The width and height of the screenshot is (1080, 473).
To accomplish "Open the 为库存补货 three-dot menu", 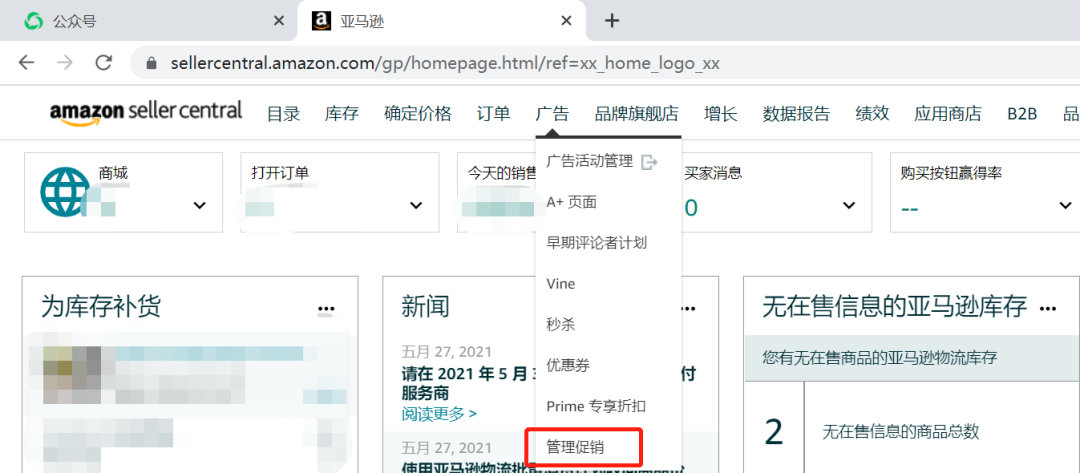I will 326,308.
